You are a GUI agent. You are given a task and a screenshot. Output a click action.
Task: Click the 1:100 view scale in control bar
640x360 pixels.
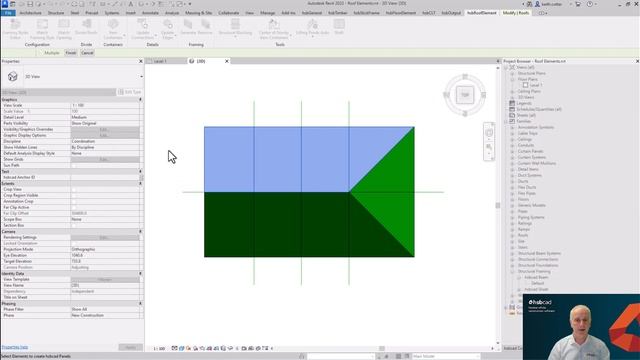[x=159, y=349]
